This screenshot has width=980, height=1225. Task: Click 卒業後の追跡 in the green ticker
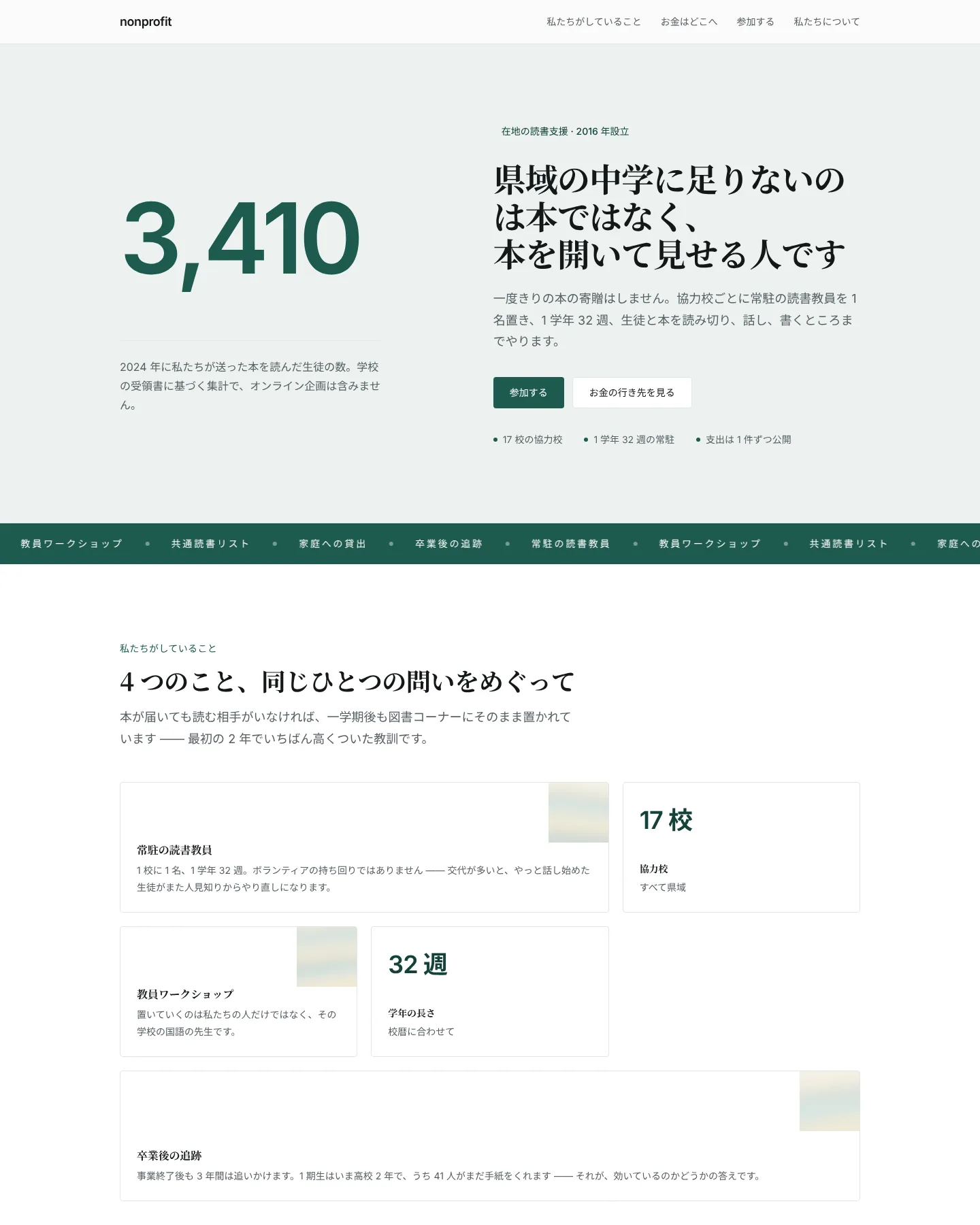coord(448,544)
